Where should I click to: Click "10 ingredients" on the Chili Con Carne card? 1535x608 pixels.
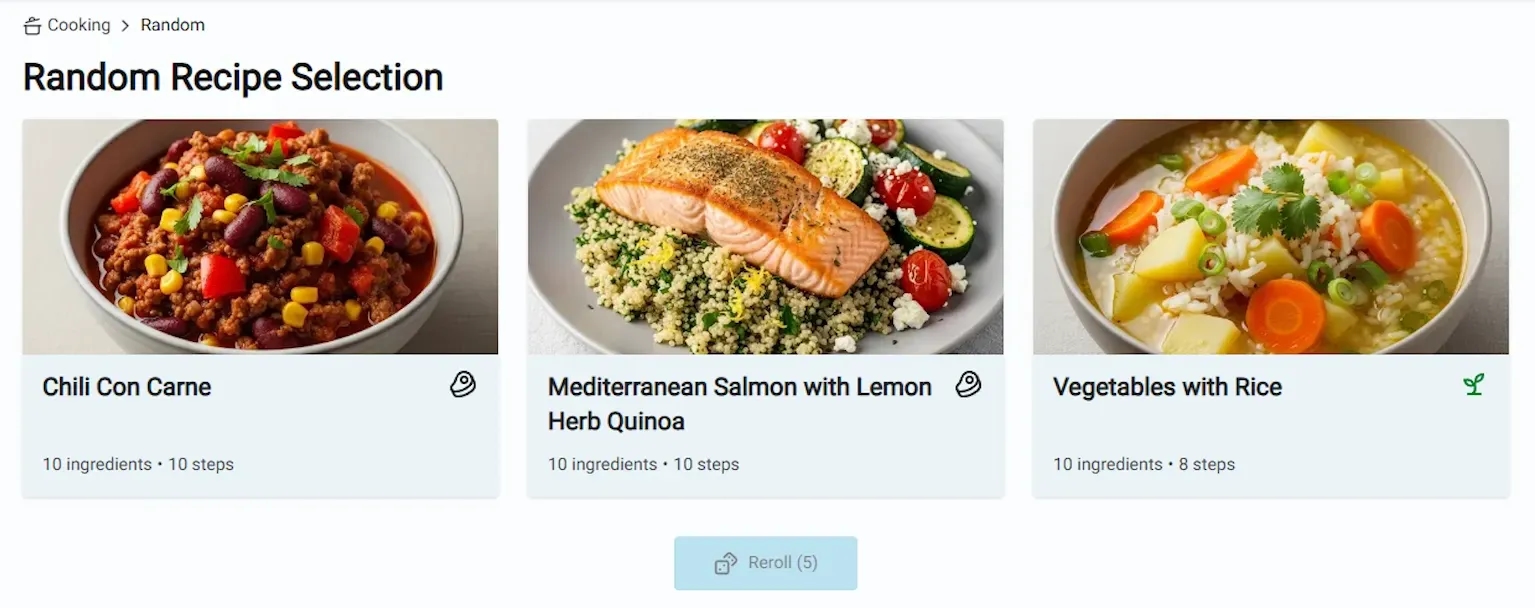tap(97, 464)
